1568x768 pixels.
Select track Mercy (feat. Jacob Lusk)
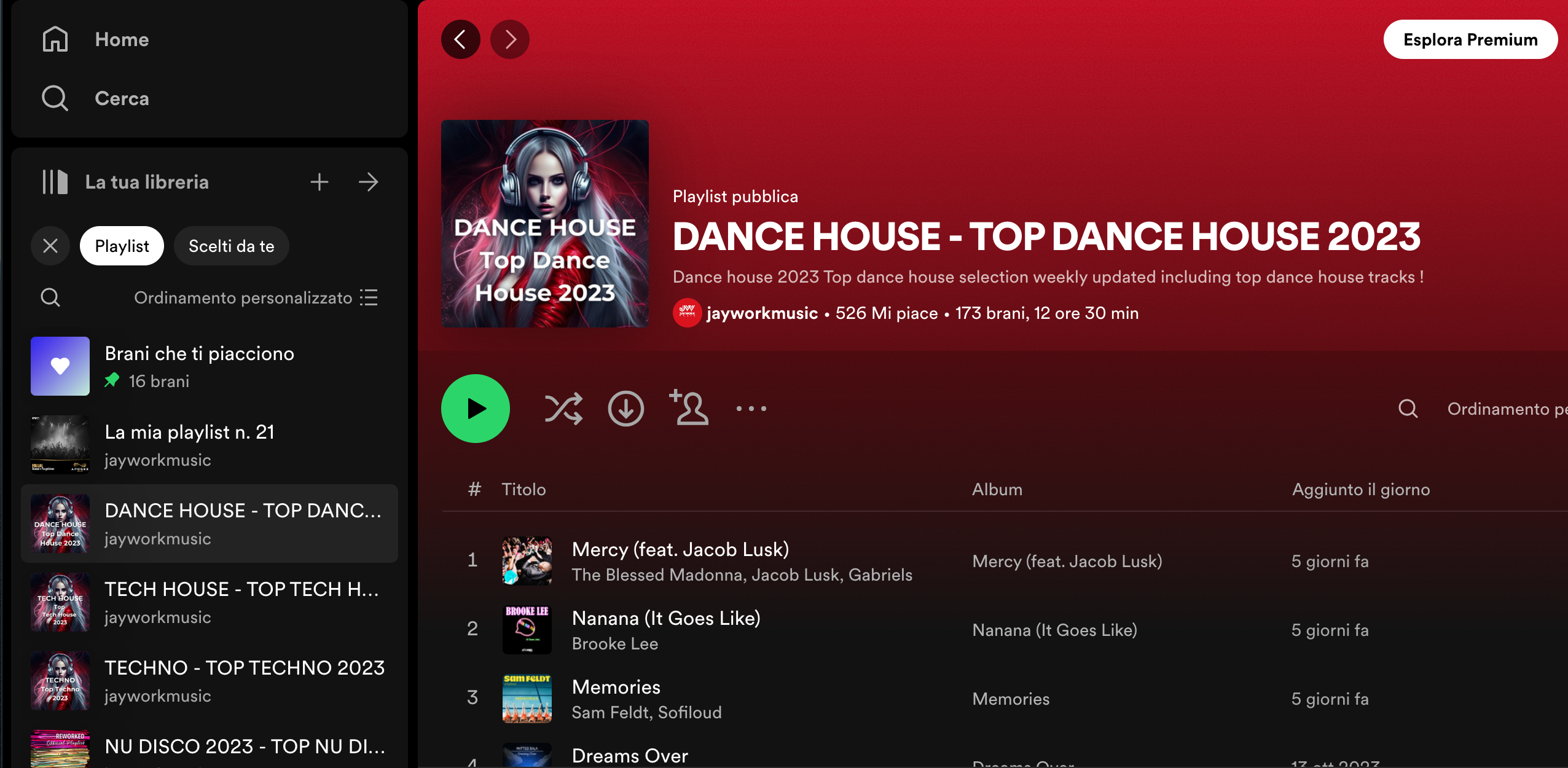pyautogui.click(x=680, y=549)
